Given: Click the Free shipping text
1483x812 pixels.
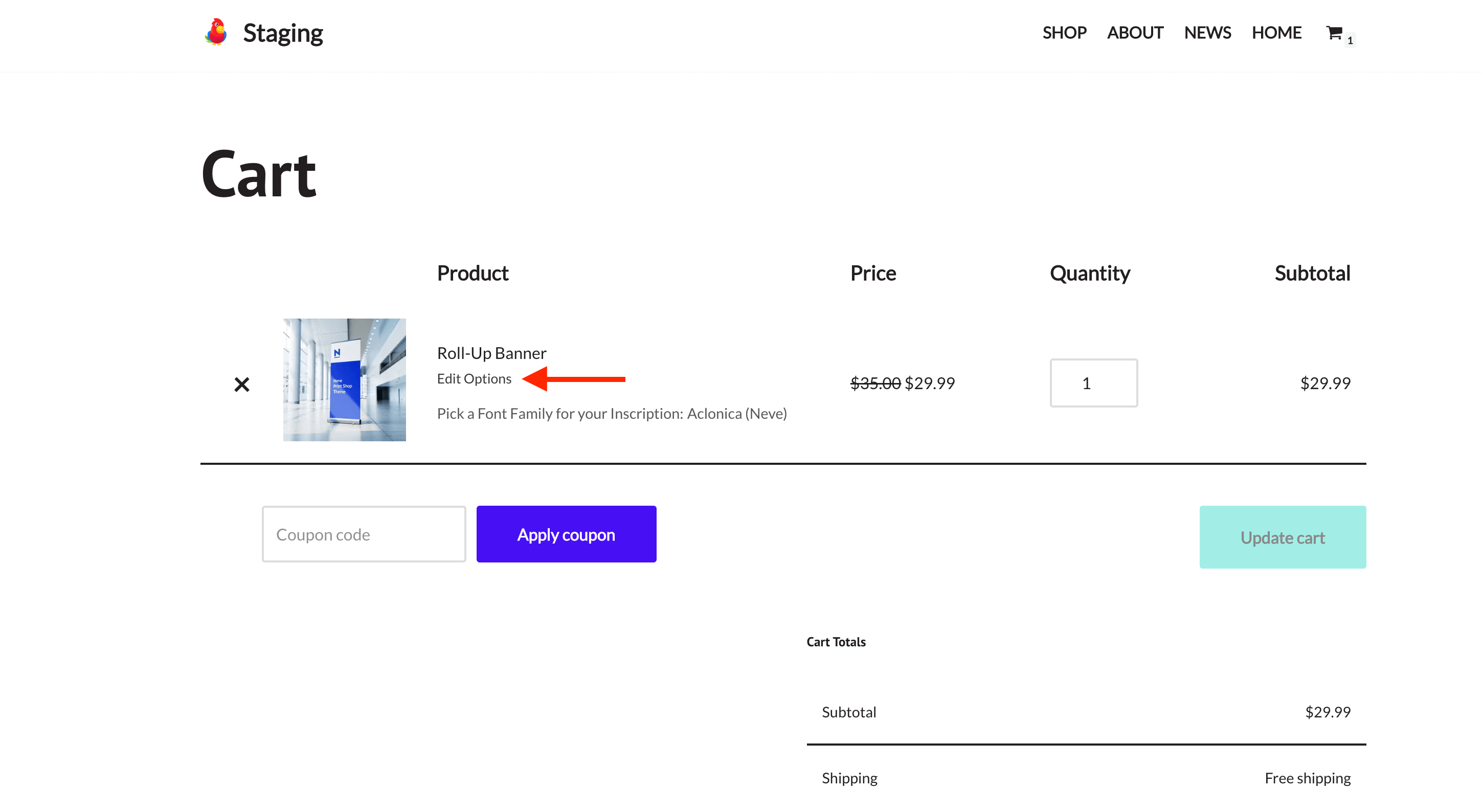Looking at the screenshot, I should click(x=1307, y=778).
